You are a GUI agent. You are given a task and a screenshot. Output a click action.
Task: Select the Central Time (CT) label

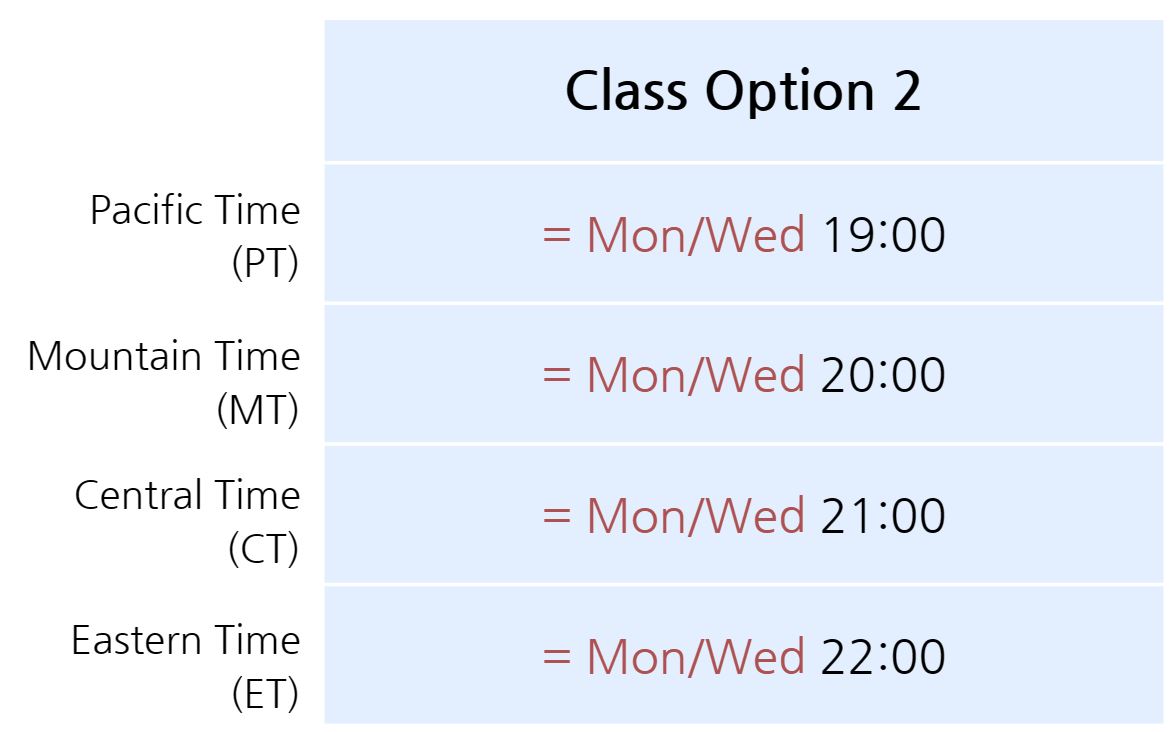(187, 522)
